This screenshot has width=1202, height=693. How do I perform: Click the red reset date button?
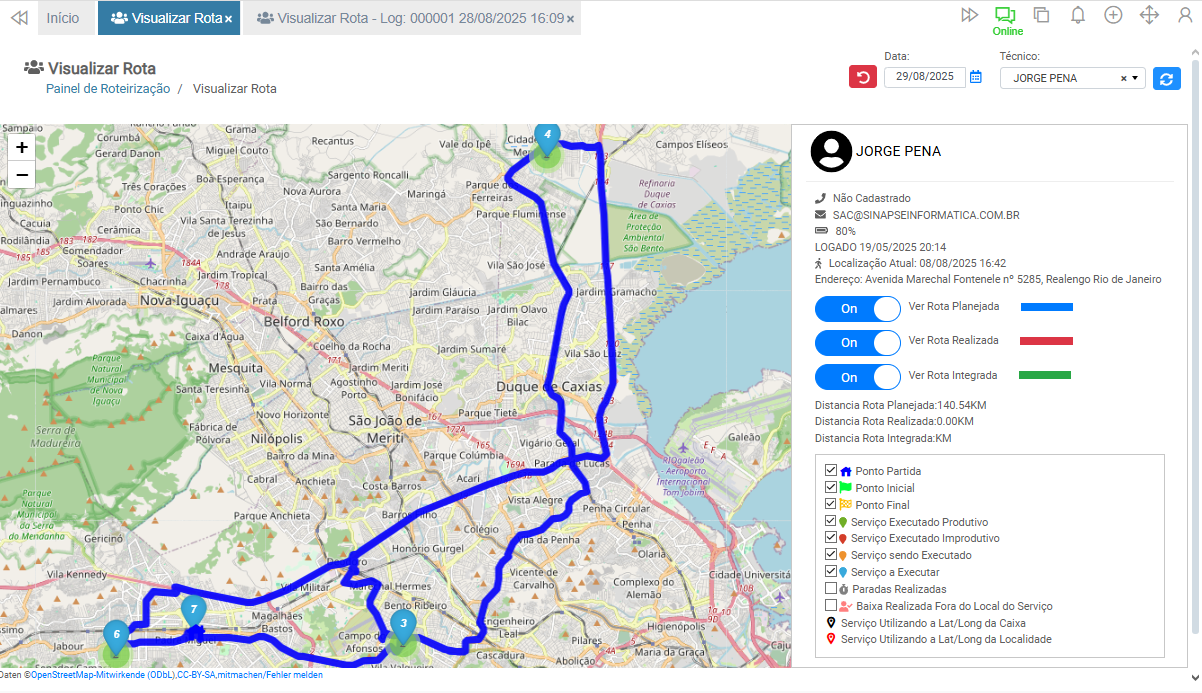(x=863, y=77)
